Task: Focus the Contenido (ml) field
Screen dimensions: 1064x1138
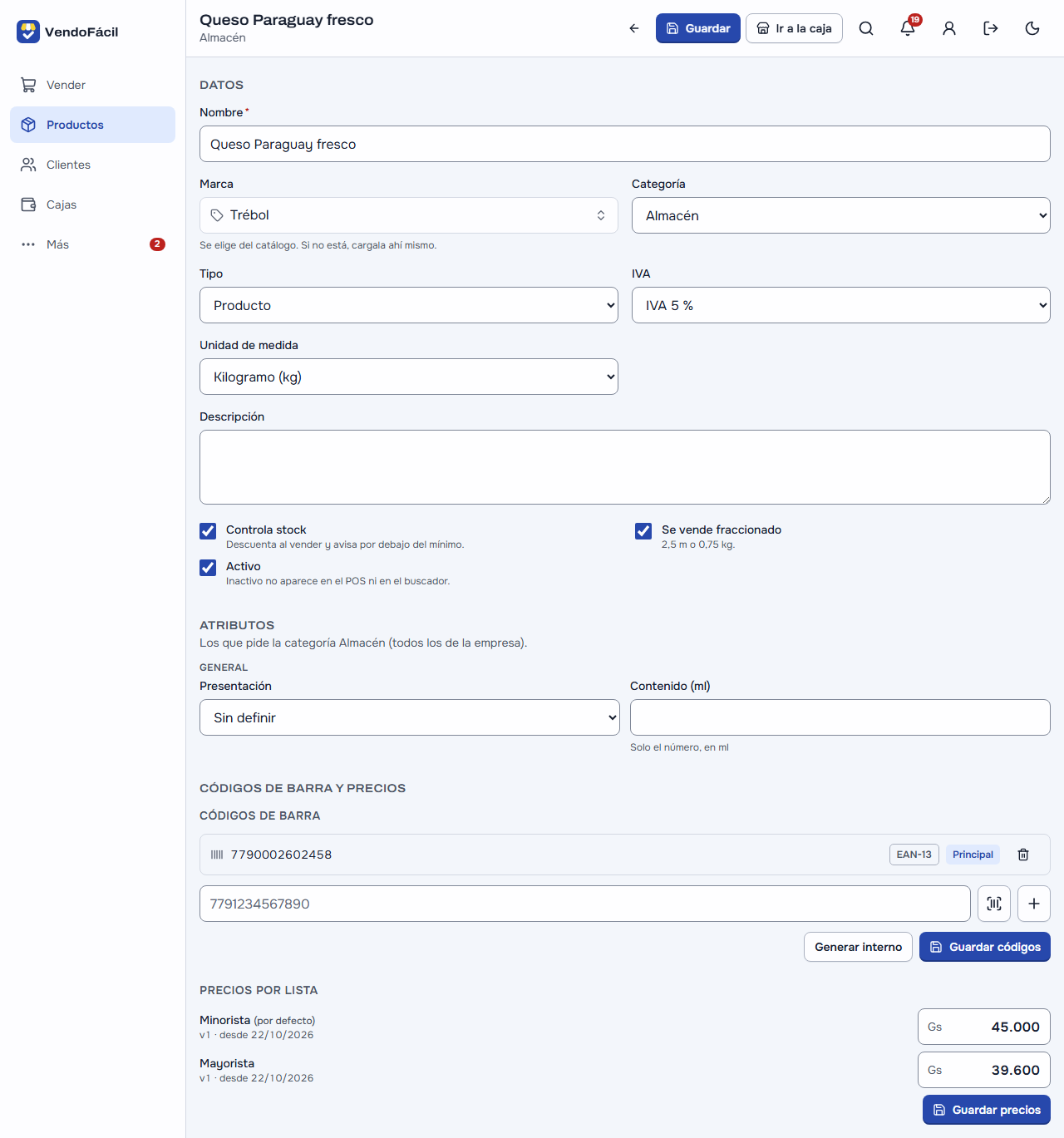Action: click(x=840, y=717)
